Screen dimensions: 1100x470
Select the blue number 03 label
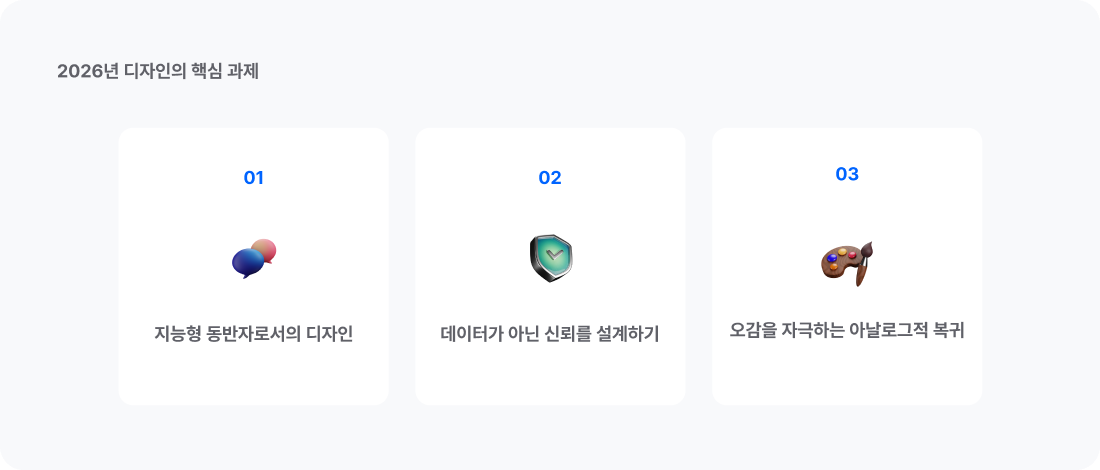[847, 174]
